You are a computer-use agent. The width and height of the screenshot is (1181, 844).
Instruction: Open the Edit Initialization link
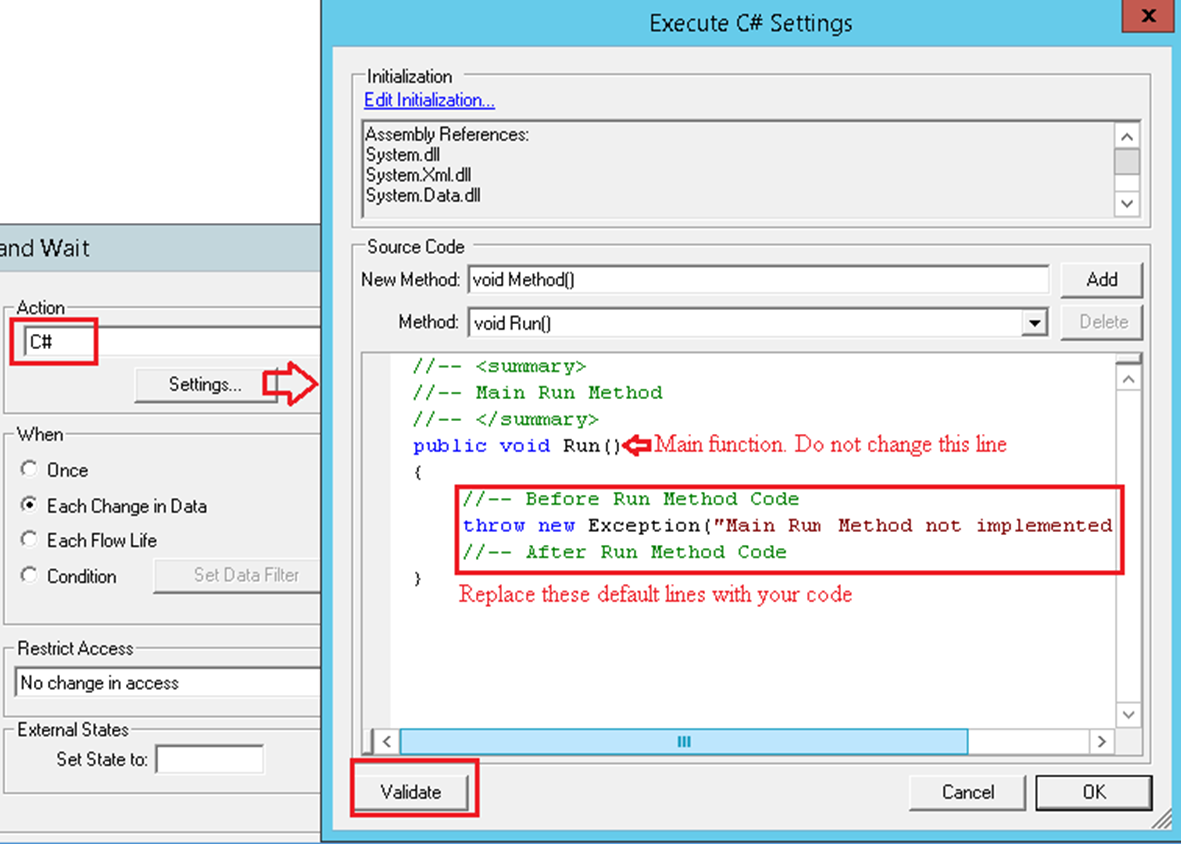coord(429,100)
